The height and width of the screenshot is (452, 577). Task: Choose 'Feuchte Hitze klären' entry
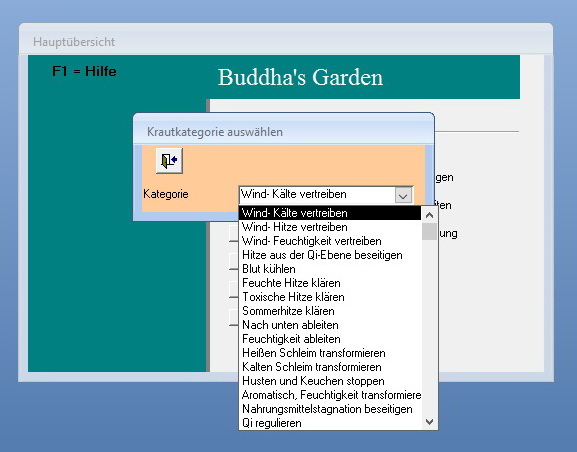tap(330, 283)
